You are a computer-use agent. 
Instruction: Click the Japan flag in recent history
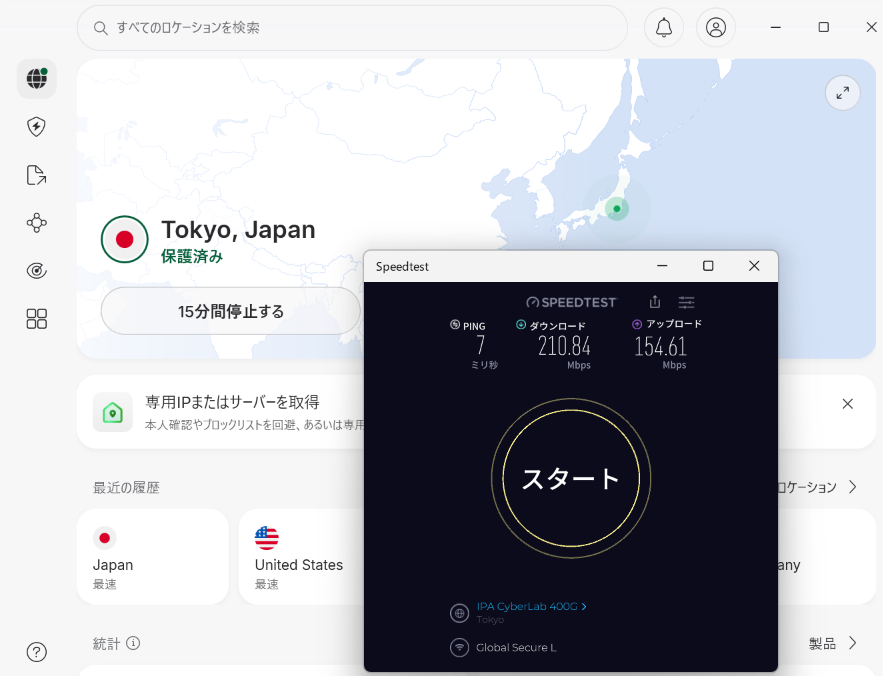point(104,538)
